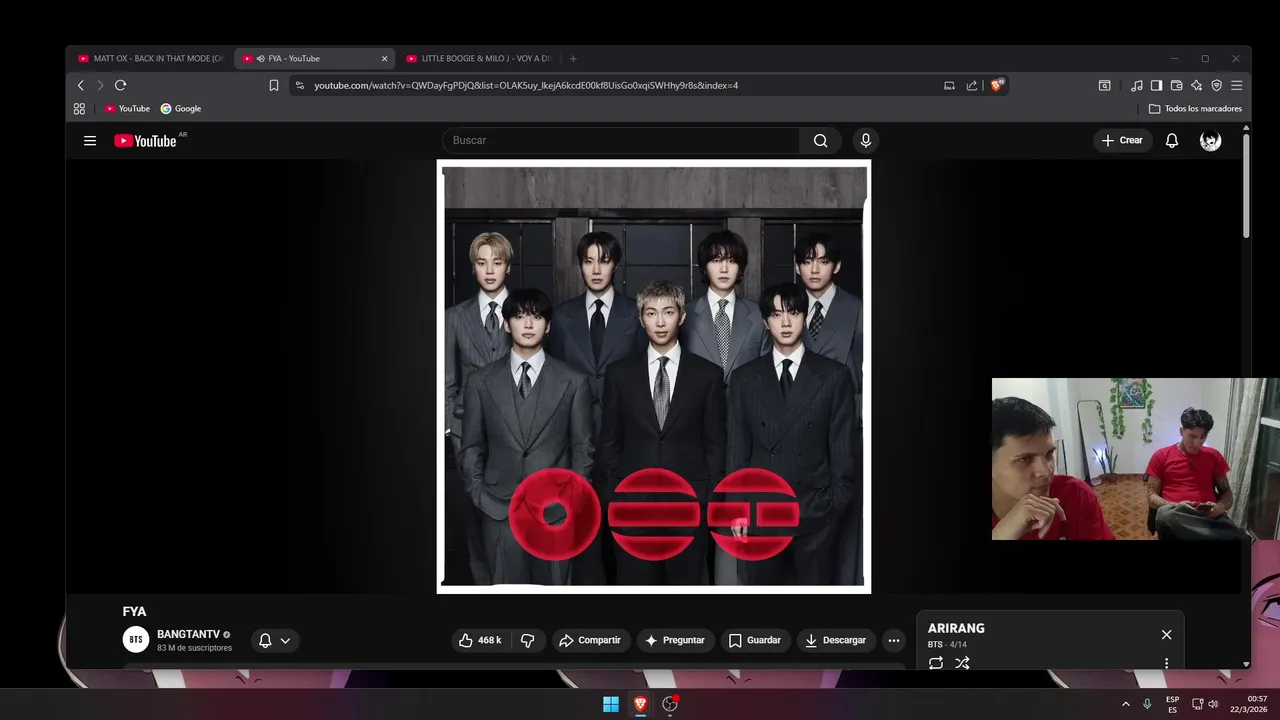Reload the current page
Image resolution: width=1280 pixels, height=720 pixels.
coord(120,86)
